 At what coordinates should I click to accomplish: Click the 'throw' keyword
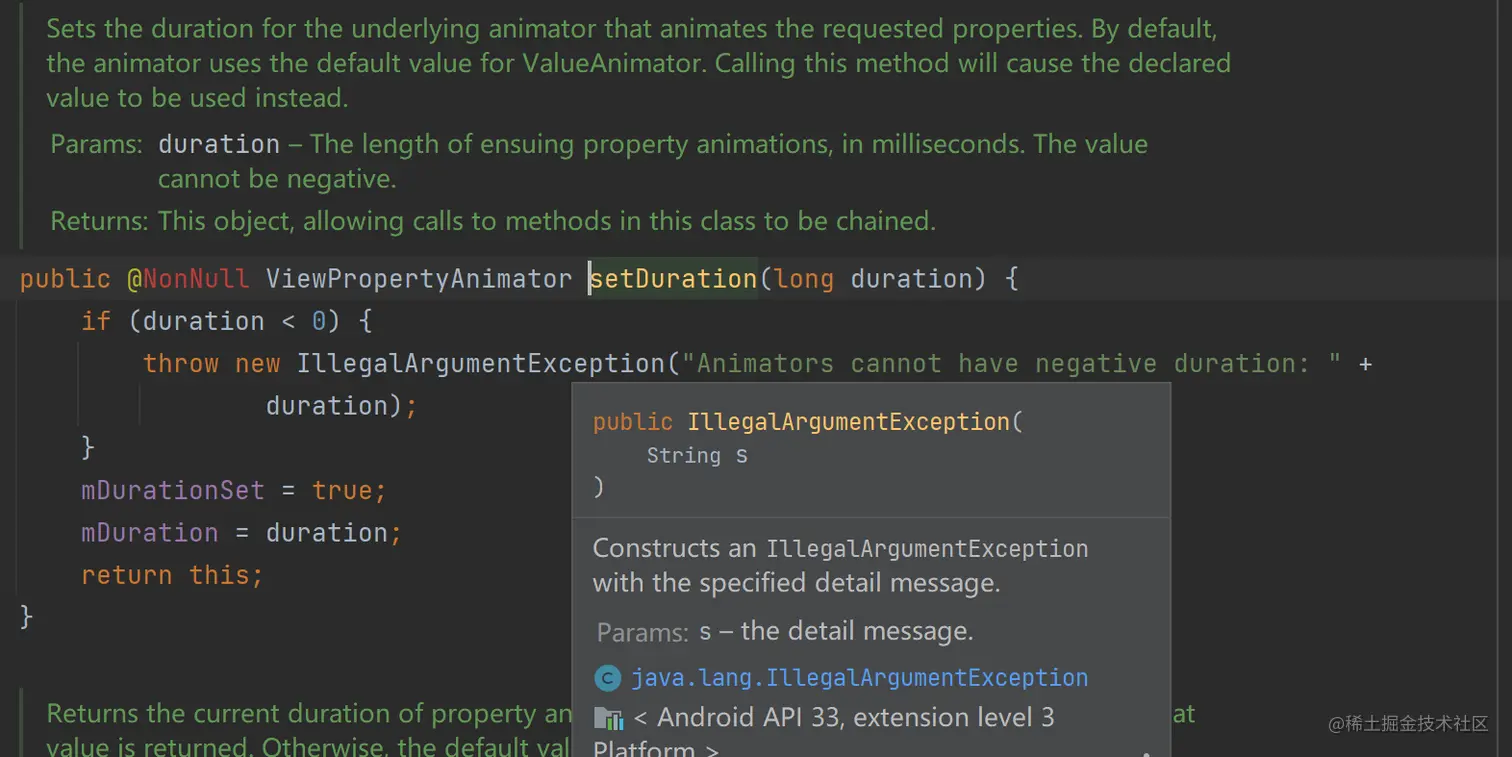(x=180, y=363)
